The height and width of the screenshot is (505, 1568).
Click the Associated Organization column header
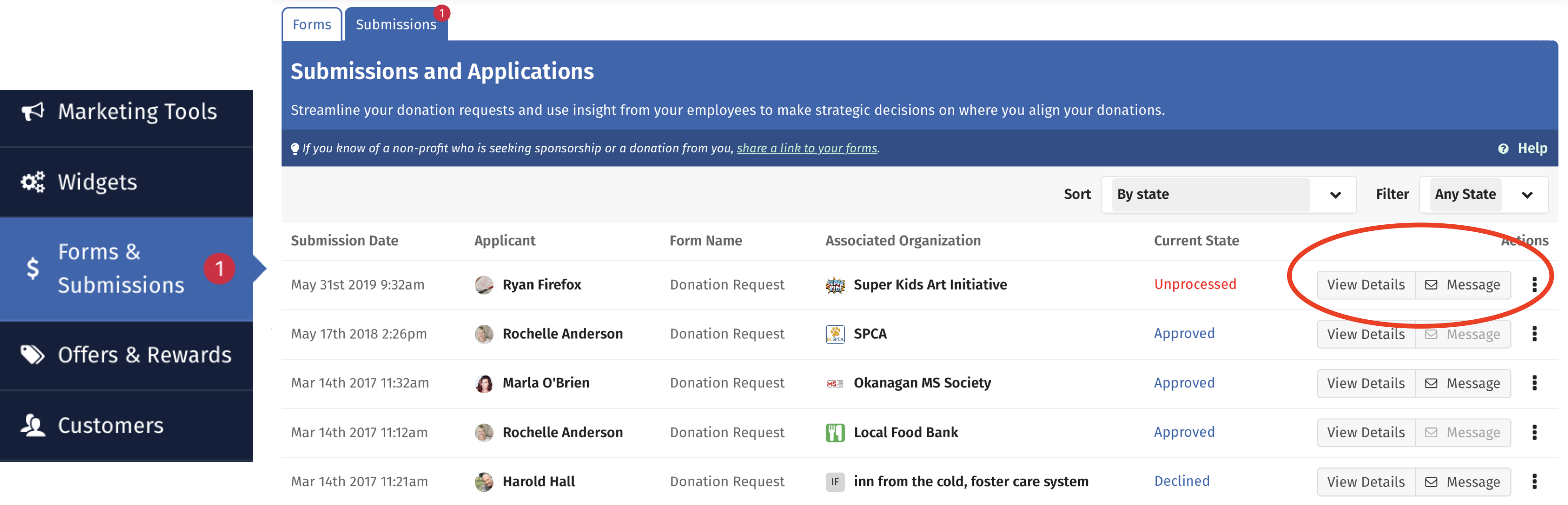pyautogui.click(x=903, y=241)
